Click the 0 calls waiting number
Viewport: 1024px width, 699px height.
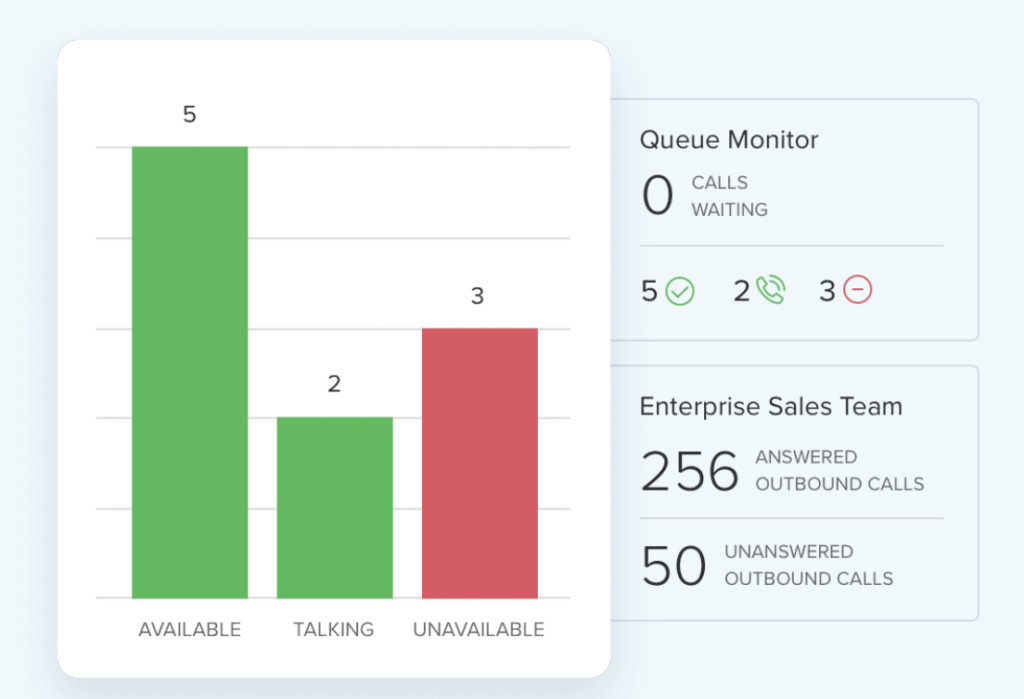click(657, 196)
